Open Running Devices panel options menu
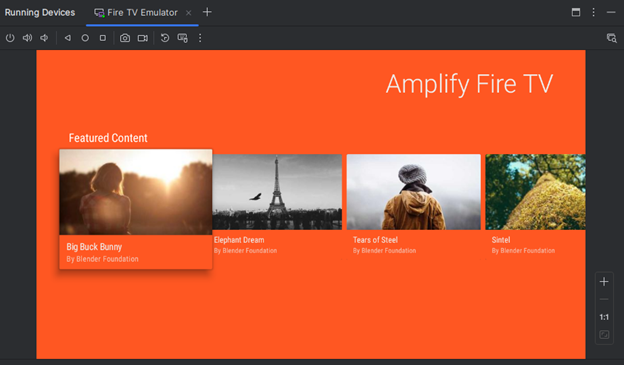This screenshot has width=624, height=365. pyautogui.click(x=593, y=12)
